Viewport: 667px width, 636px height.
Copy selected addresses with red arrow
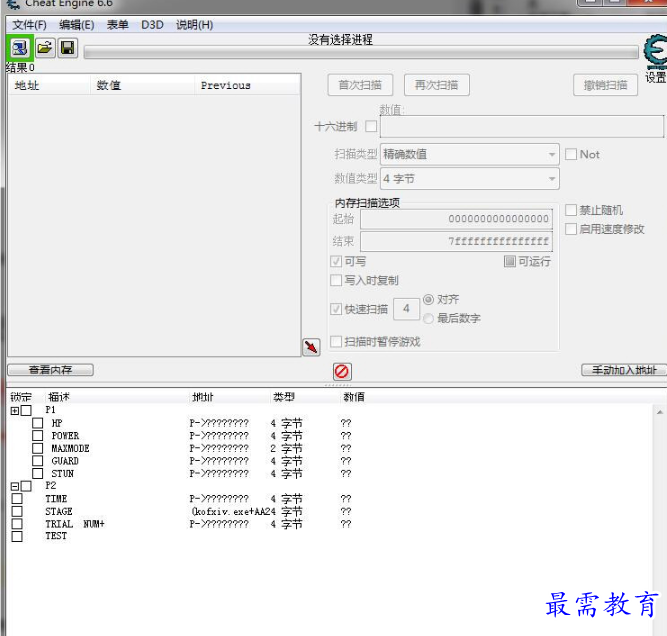(311, 348)
